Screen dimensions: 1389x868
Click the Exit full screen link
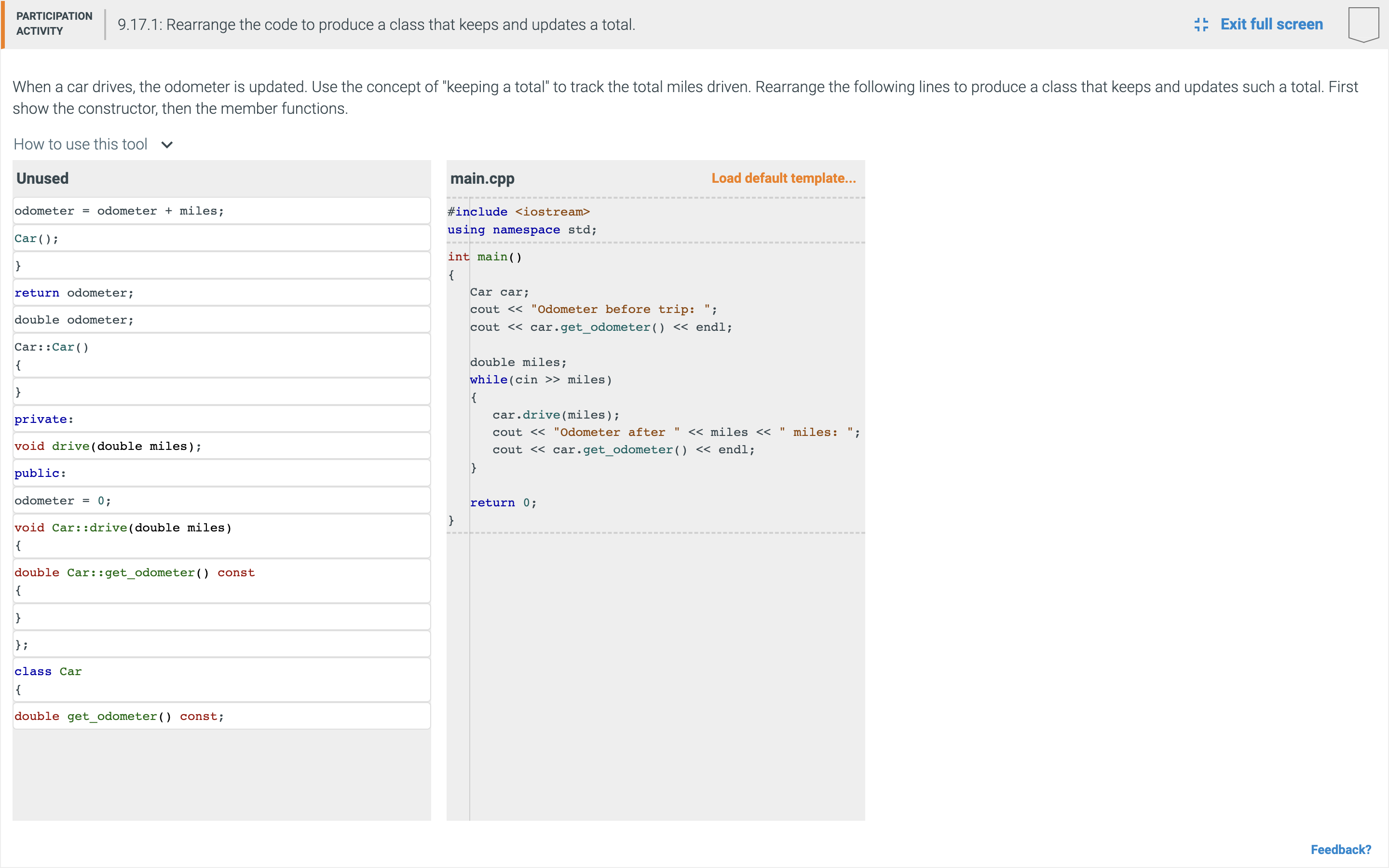1271,24
